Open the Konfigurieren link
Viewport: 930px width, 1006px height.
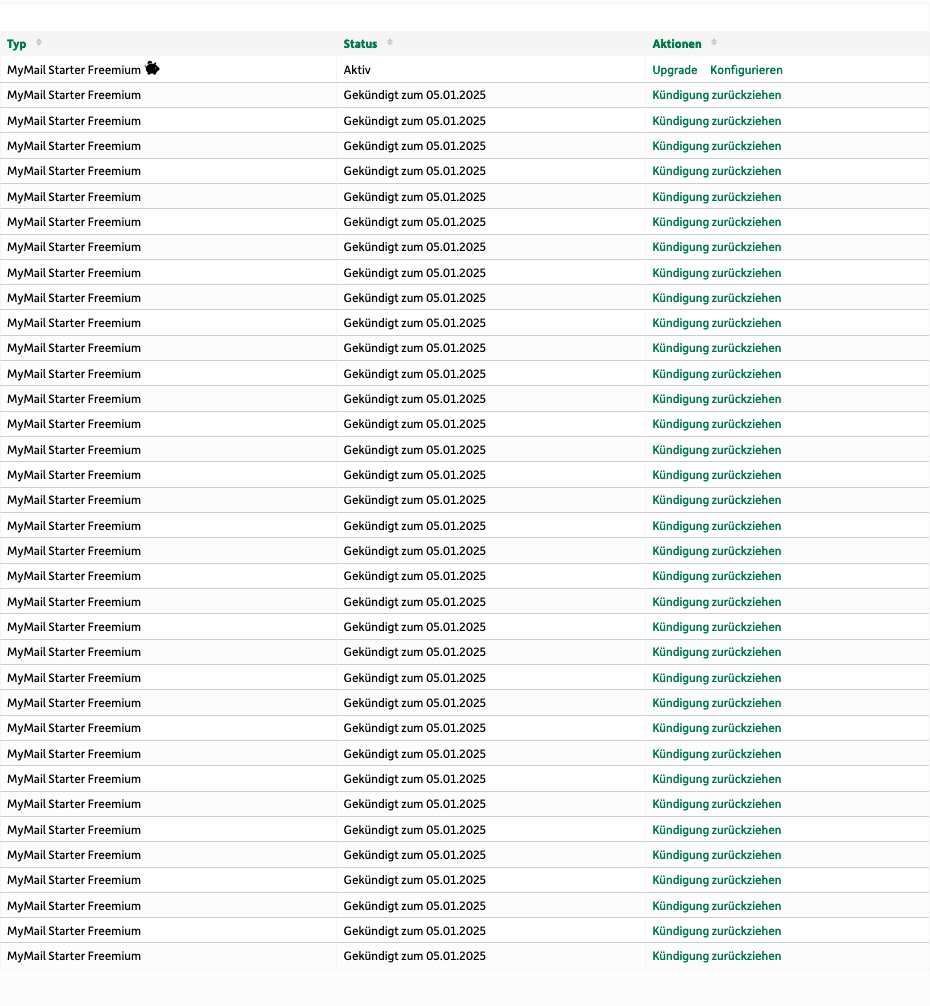746,70
